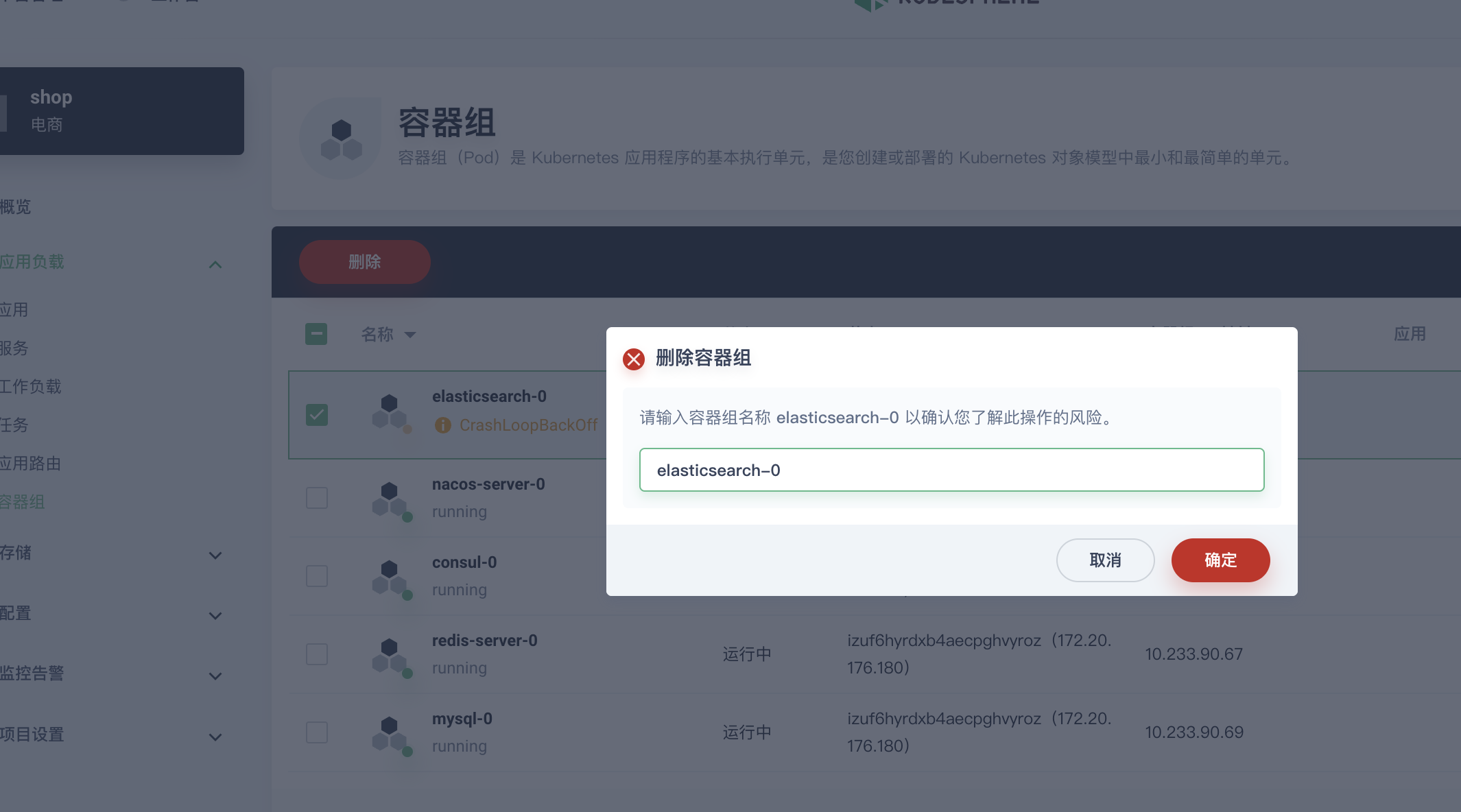The height and width of the screenshot is (812, 1461).
Task: Click redis-server-0 运行中 status text
Action: coord(747,654)
